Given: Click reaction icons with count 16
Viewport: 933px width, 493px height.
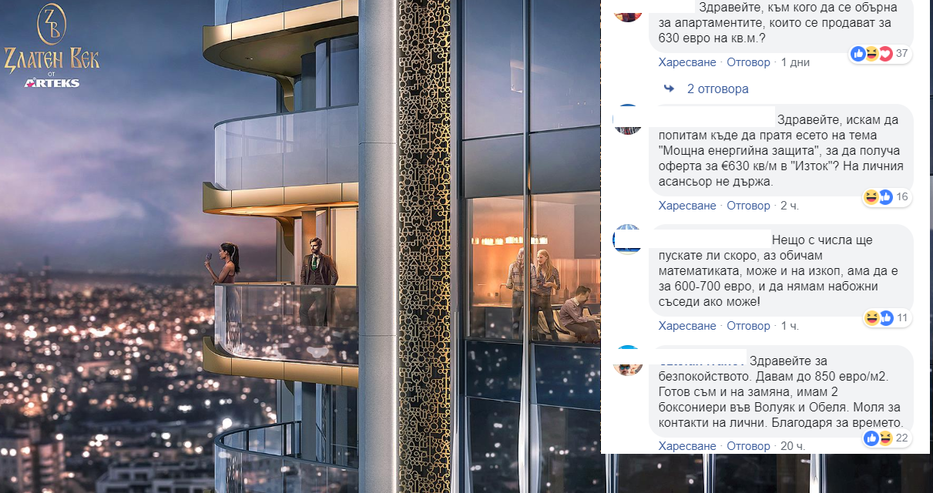Looking at the screenshot, I should pyautogui.click(x=887, y=197).
